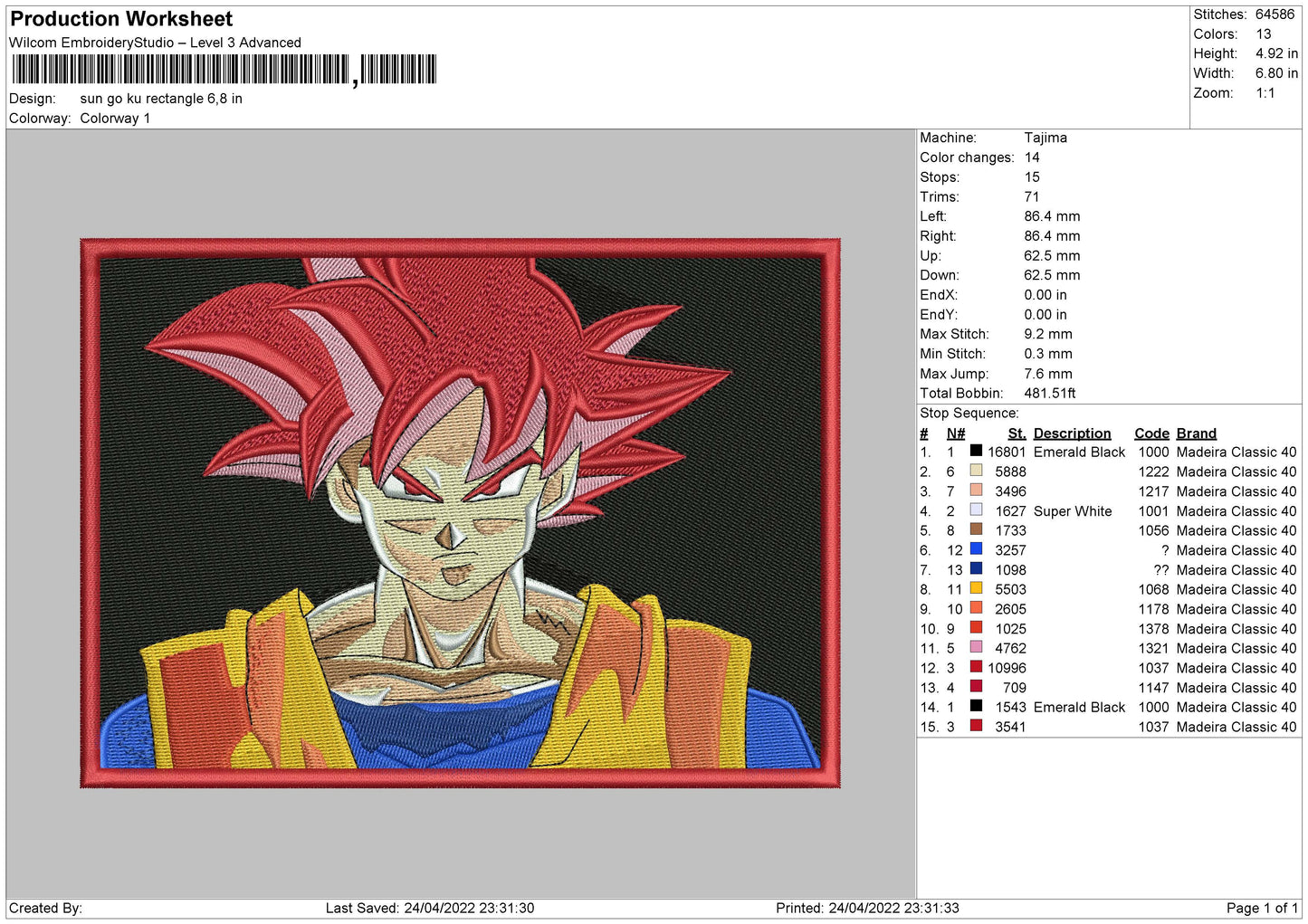The width and height of the screenshot is (1308, 924).
Task: Click the 'N#' column header
Action: pos(956,433)
